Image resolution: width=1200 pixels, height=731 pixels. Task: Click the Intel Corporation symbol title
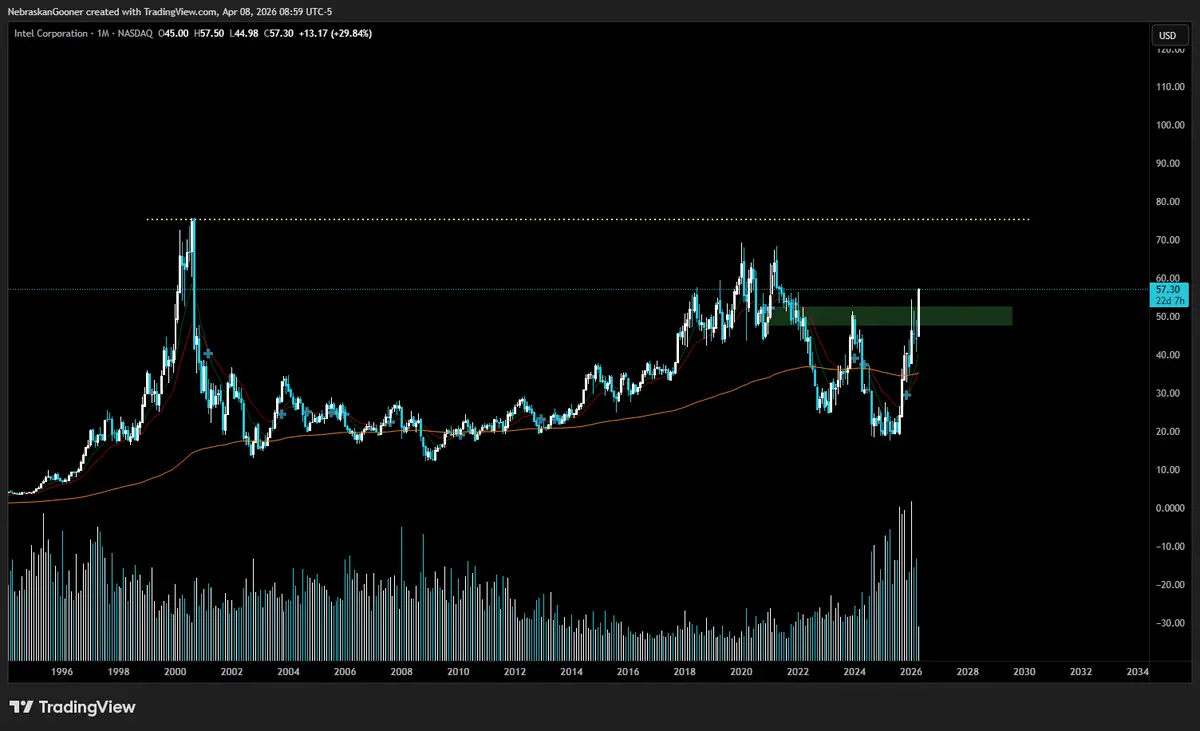(50, 34)
